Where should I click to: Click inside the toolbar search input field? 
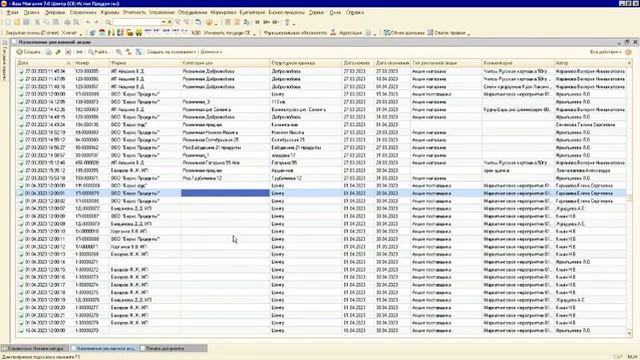(x=137, y=22)
